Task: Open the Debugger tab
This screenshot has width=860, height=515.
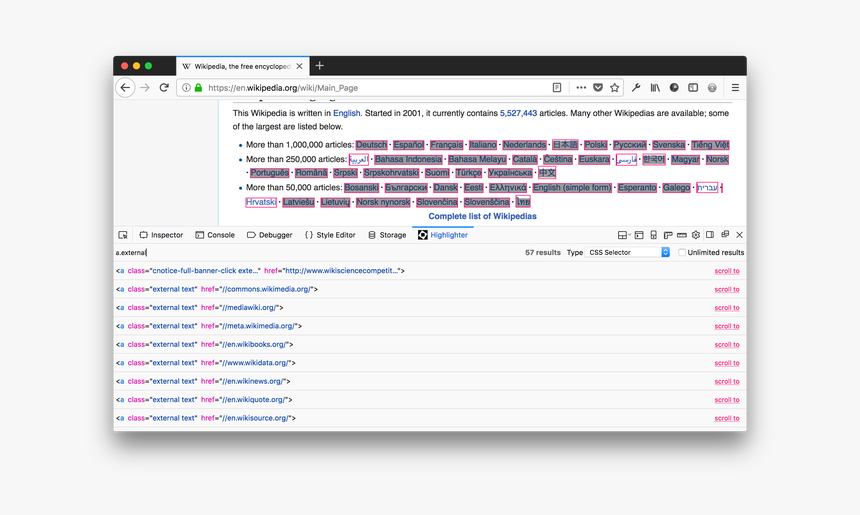Action: (269, 235)
